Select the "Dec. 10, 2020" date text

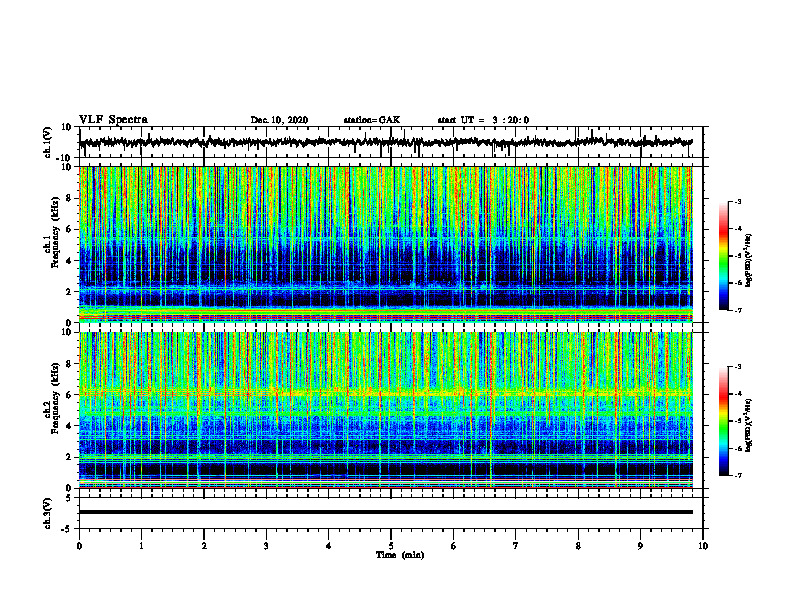pyautogui.click(x=279, y=120)
